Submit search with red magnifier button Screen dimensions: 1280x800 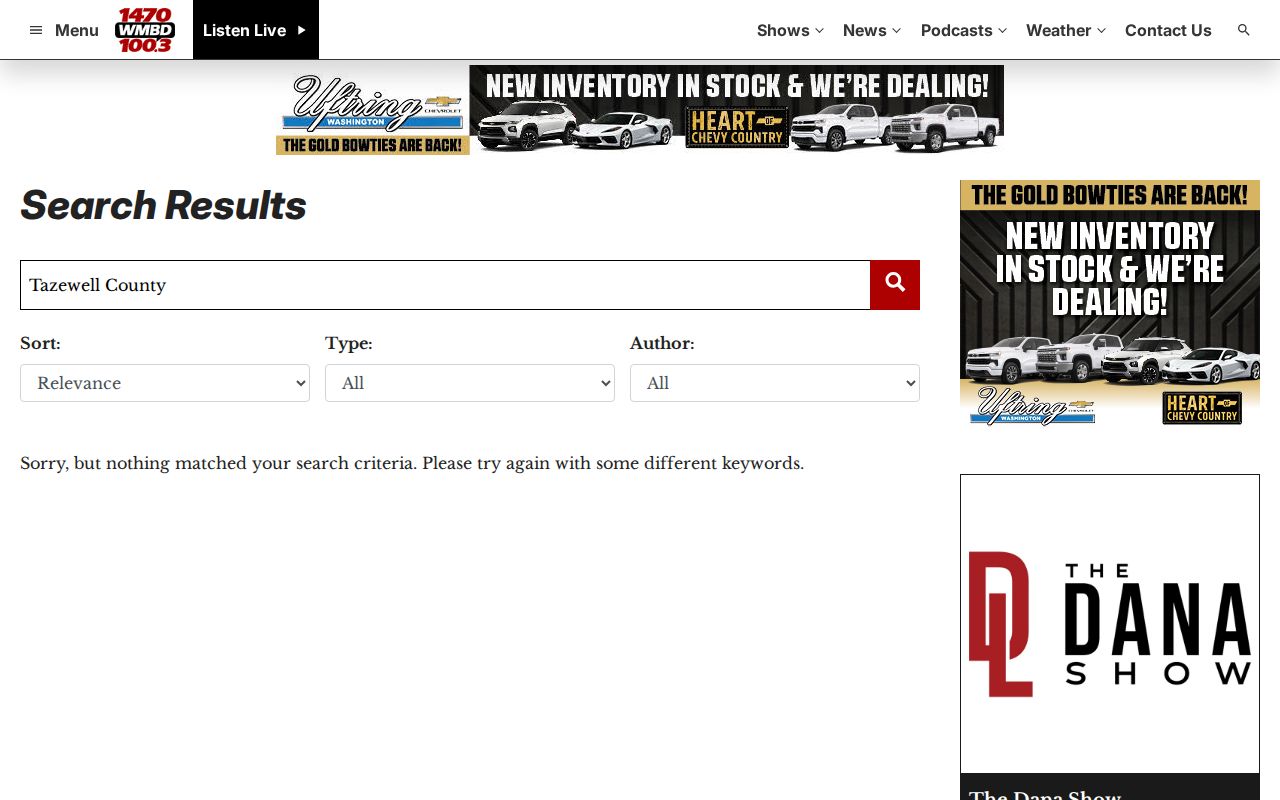(x=895, y=285)
